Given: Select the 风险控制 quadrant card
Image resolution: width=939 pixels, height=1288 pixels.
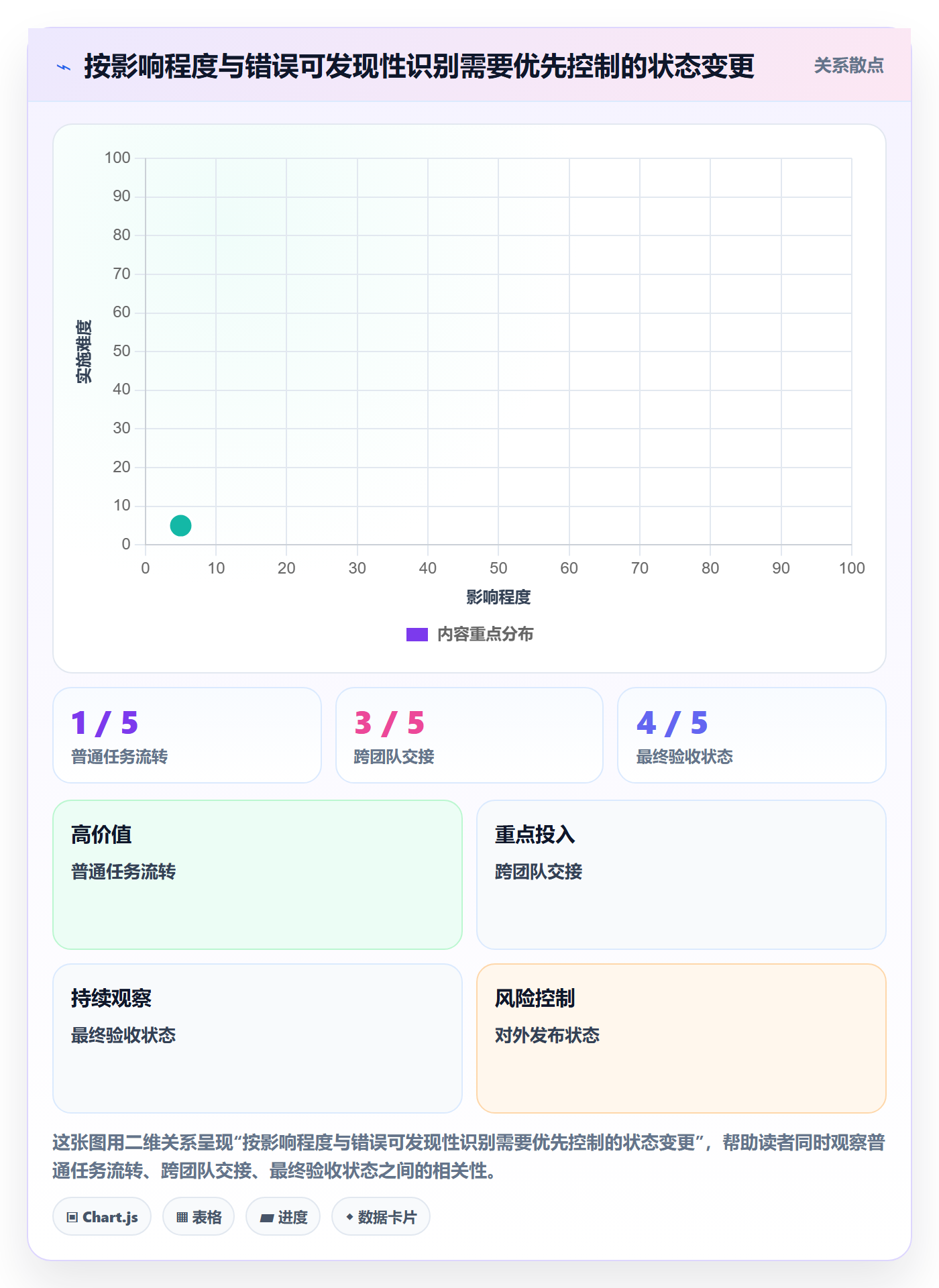Looking at the screenshot, I should (x=681, y=1038).
